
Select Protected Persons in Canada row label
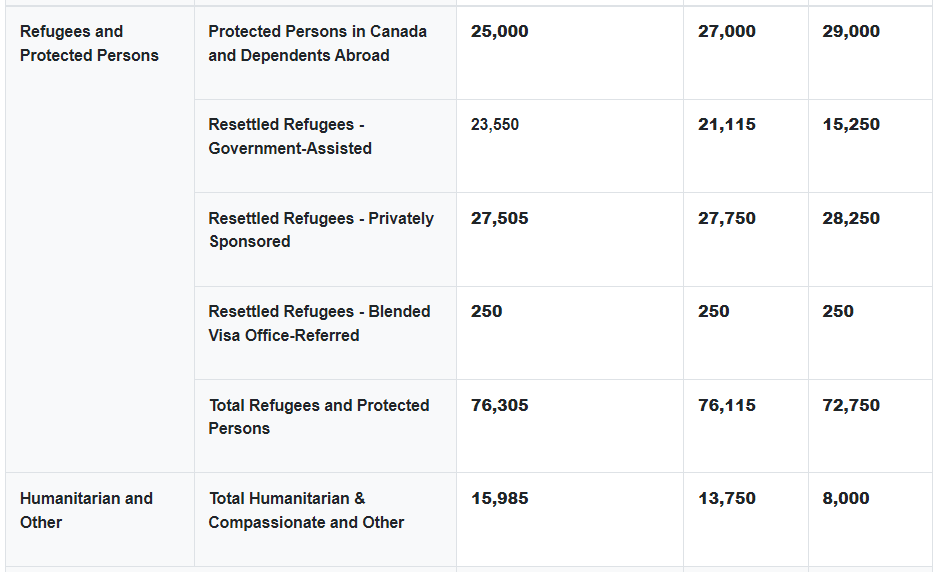[x=317, y=44]
